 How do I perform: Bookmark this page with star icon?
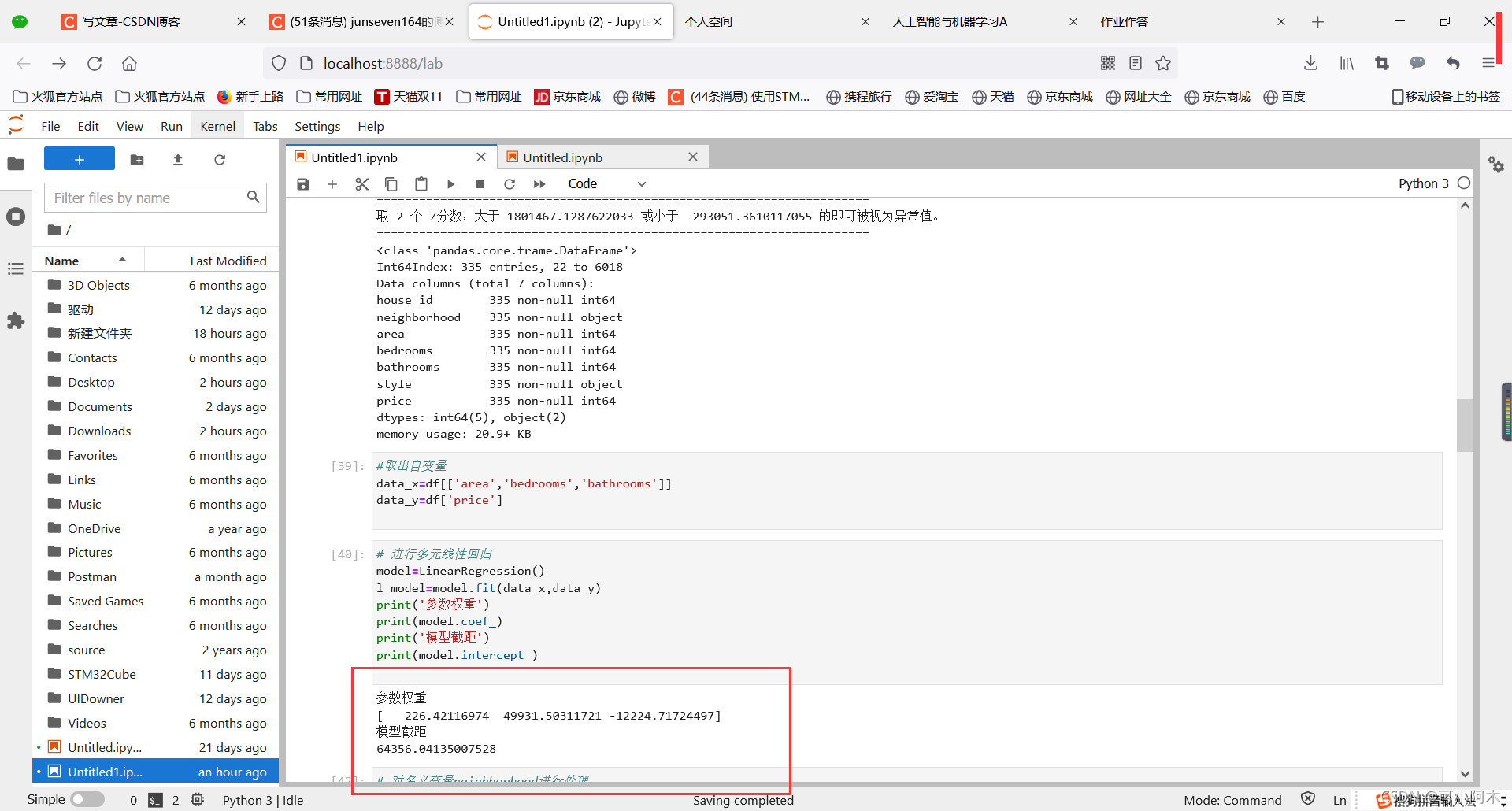click(x=1163, y=63)
